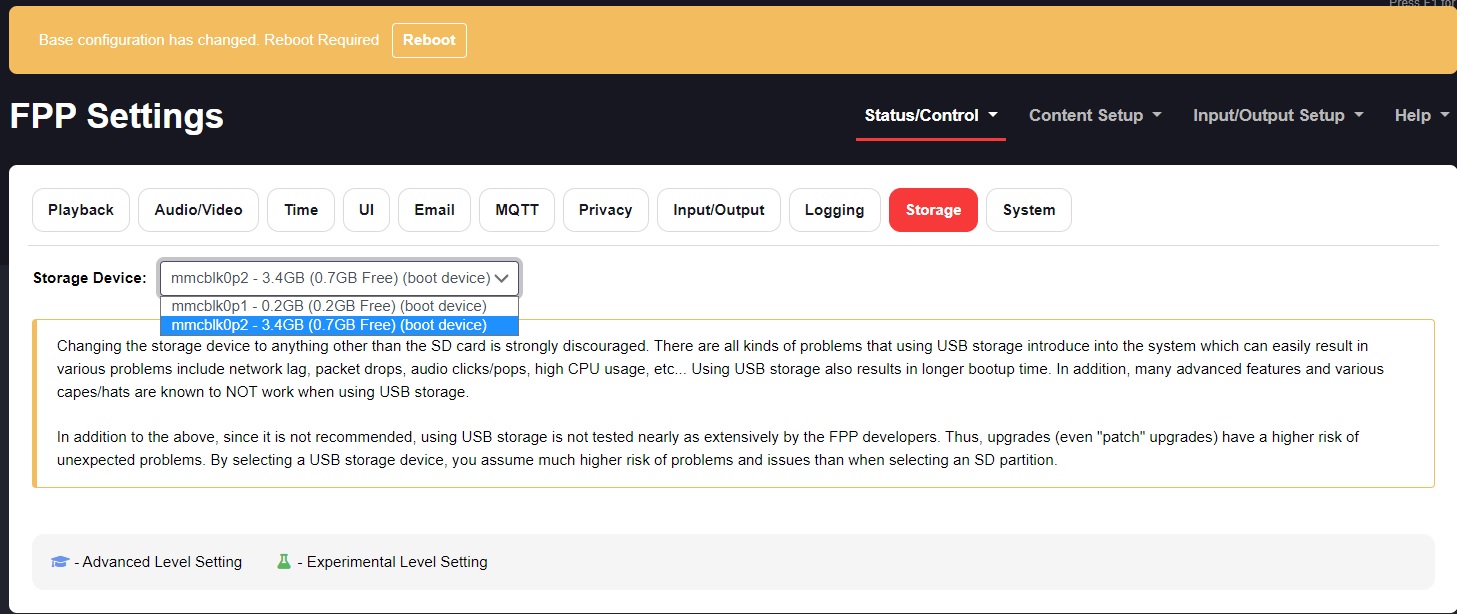Image resolution: width=1457 pixels, height=614 pixels.
Task: Switch to the System tab
Action: click(x=1028, y=210)
